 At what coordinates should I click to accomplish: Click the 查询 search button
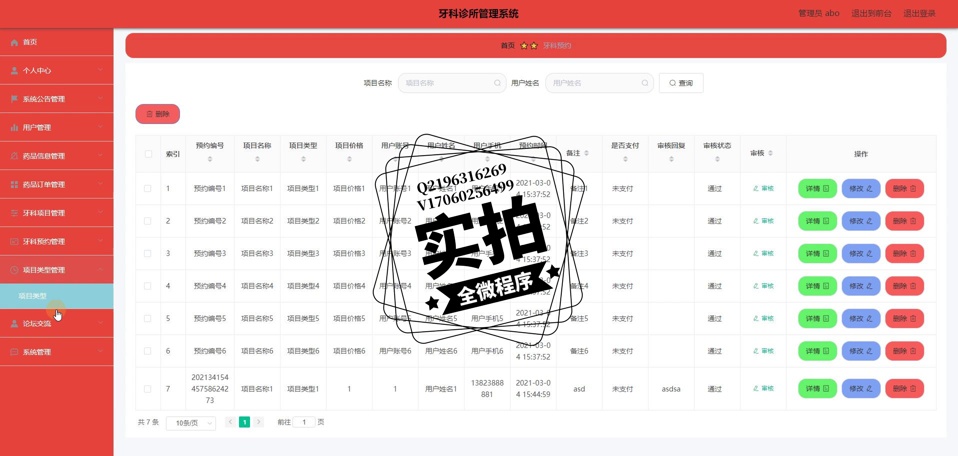pos(681,83)
